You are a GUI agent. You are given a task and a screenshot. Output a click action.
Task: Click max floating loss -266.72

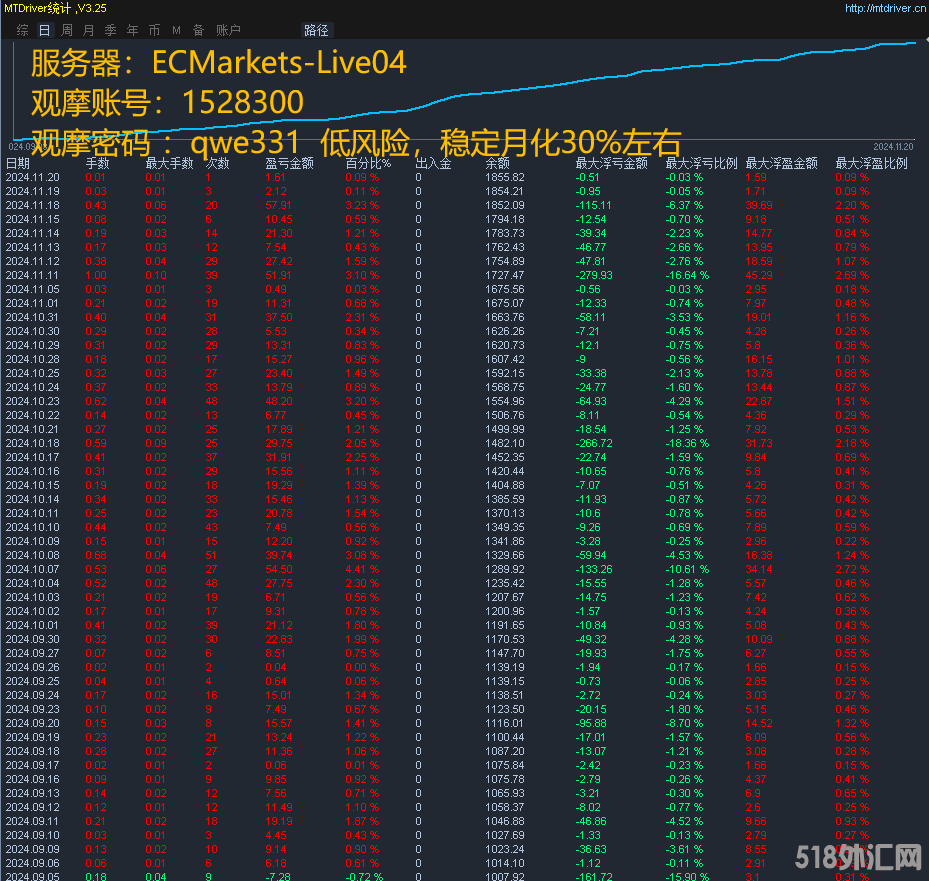(594, 443)
